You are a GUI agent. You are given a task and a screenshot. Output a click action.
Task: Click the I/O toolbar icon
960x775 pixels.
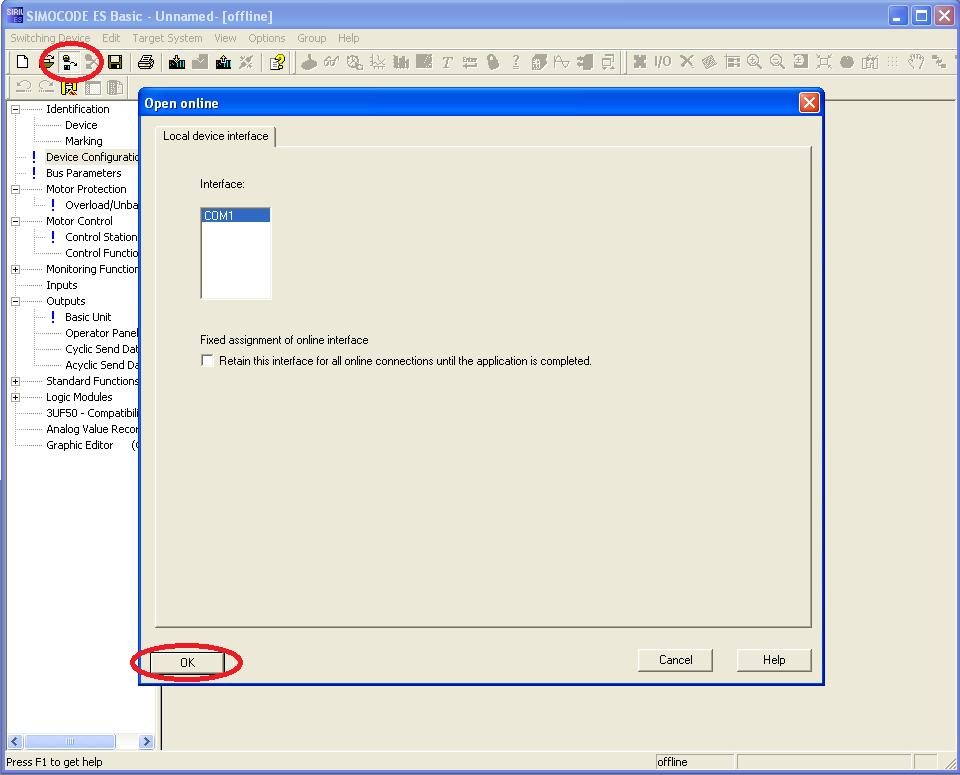tap(662, 62)
